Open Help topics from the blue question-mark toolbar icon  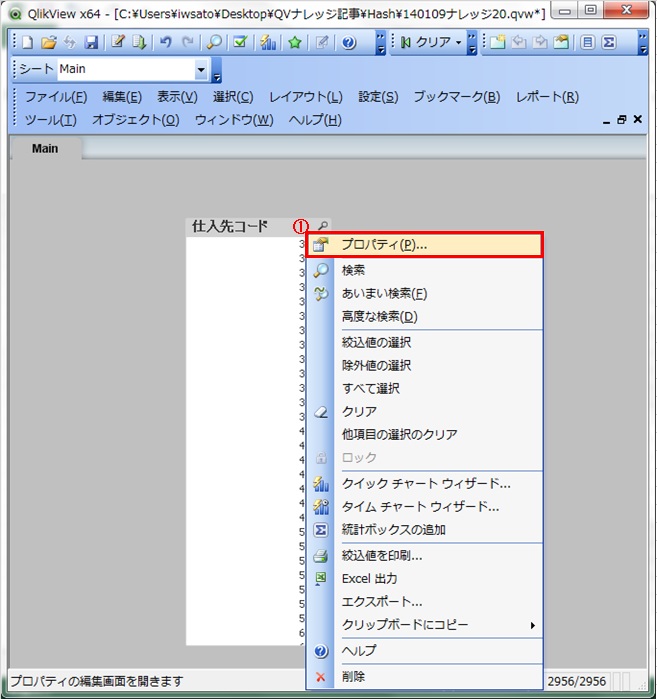[349, 42]
